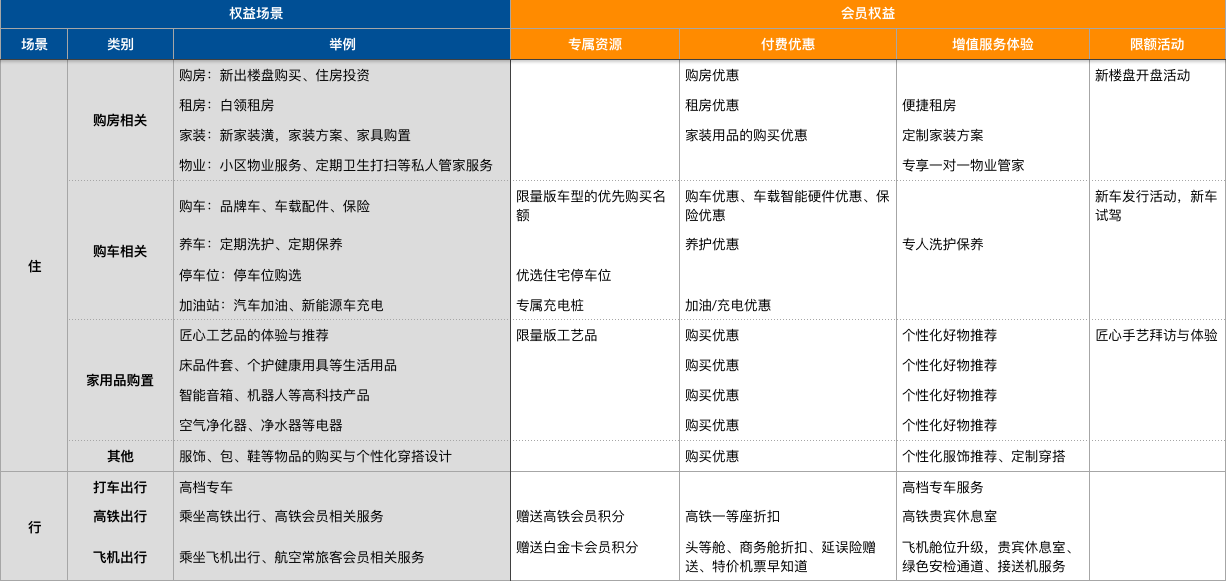This screenshot has width=1231, height=581.
Task: Click the 行 scene cell
Action: tap(34, 526)
